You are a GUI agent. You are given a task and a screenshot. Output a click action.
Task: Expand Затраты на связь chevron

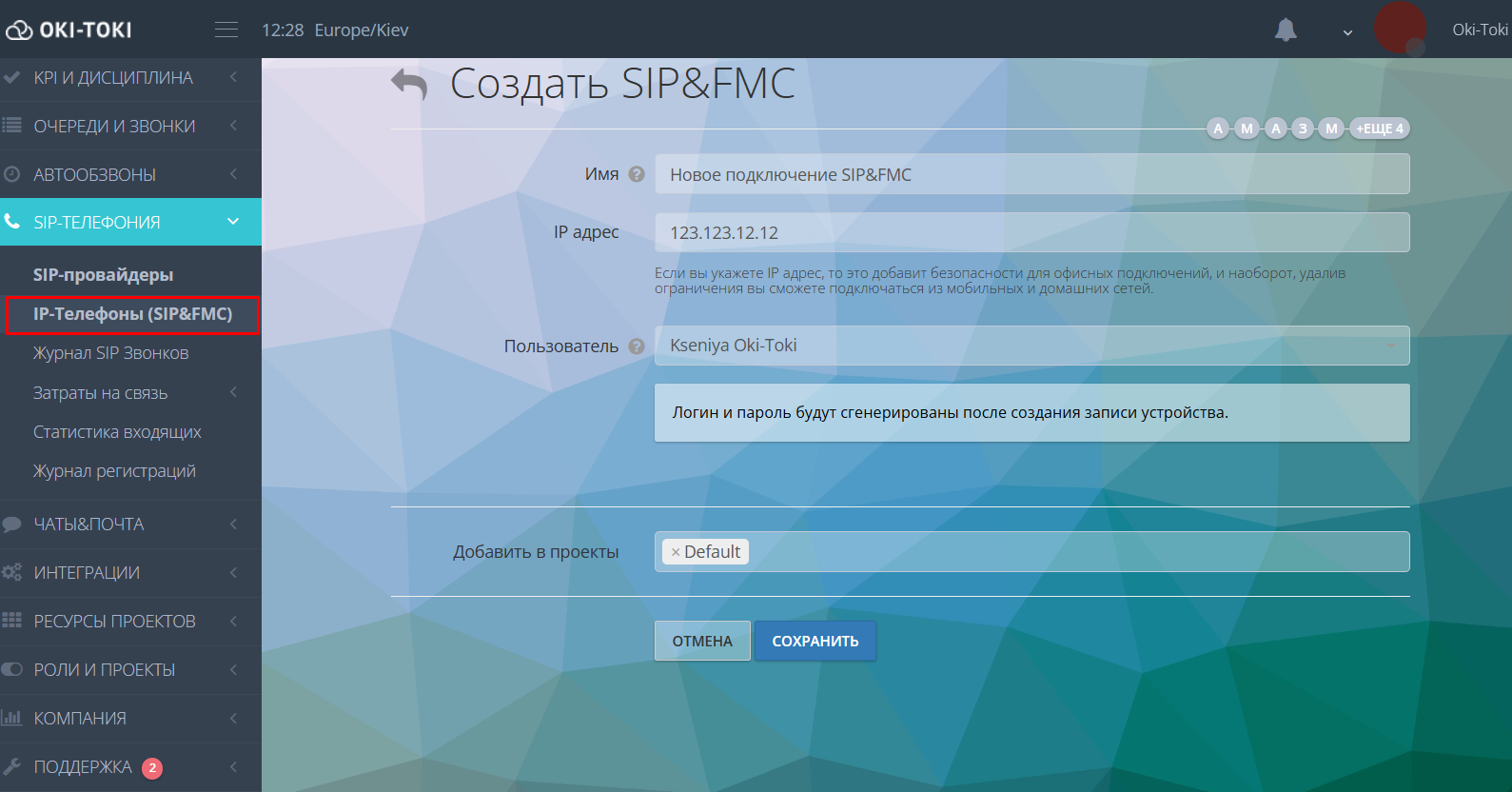coord(233,392)
